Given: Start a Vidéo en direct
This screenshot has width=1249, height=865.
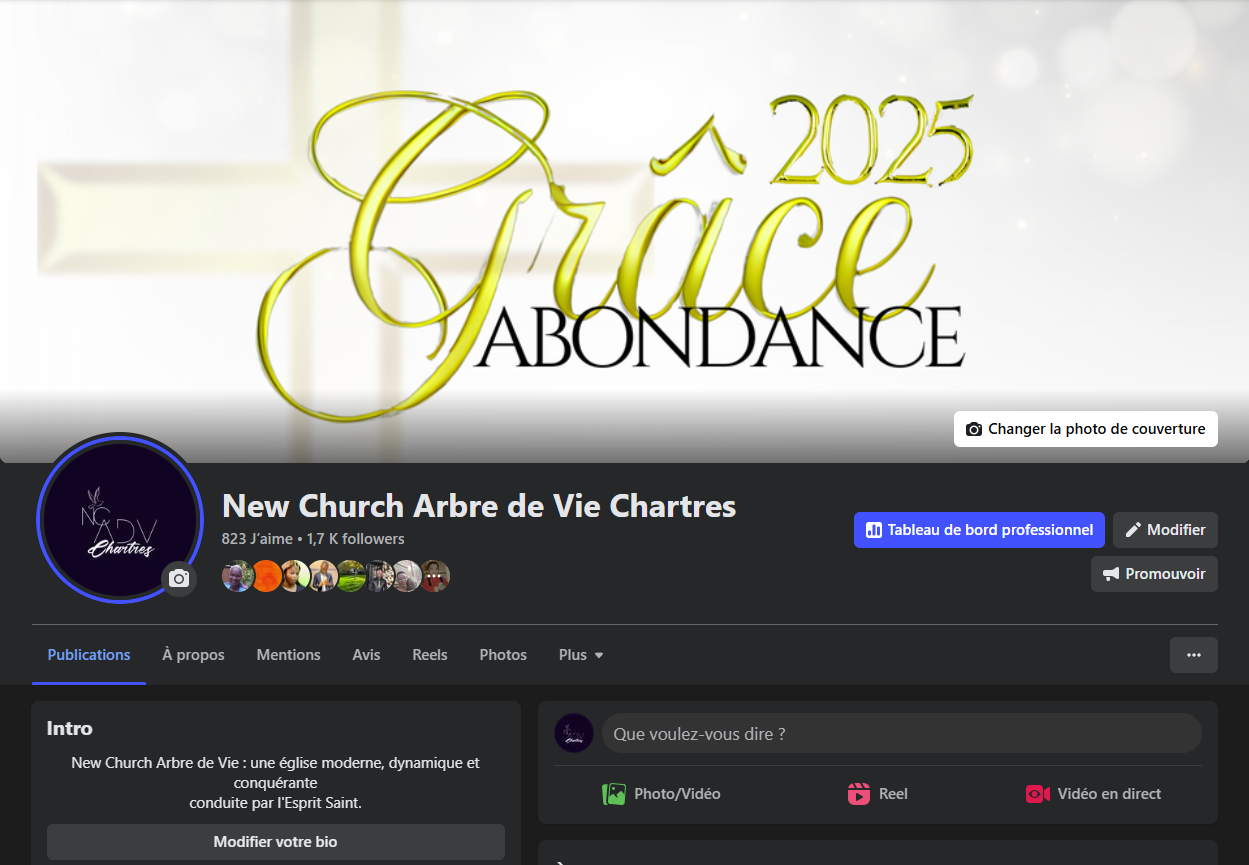Looking at the screenshot, I should (x=1093, y=794).
